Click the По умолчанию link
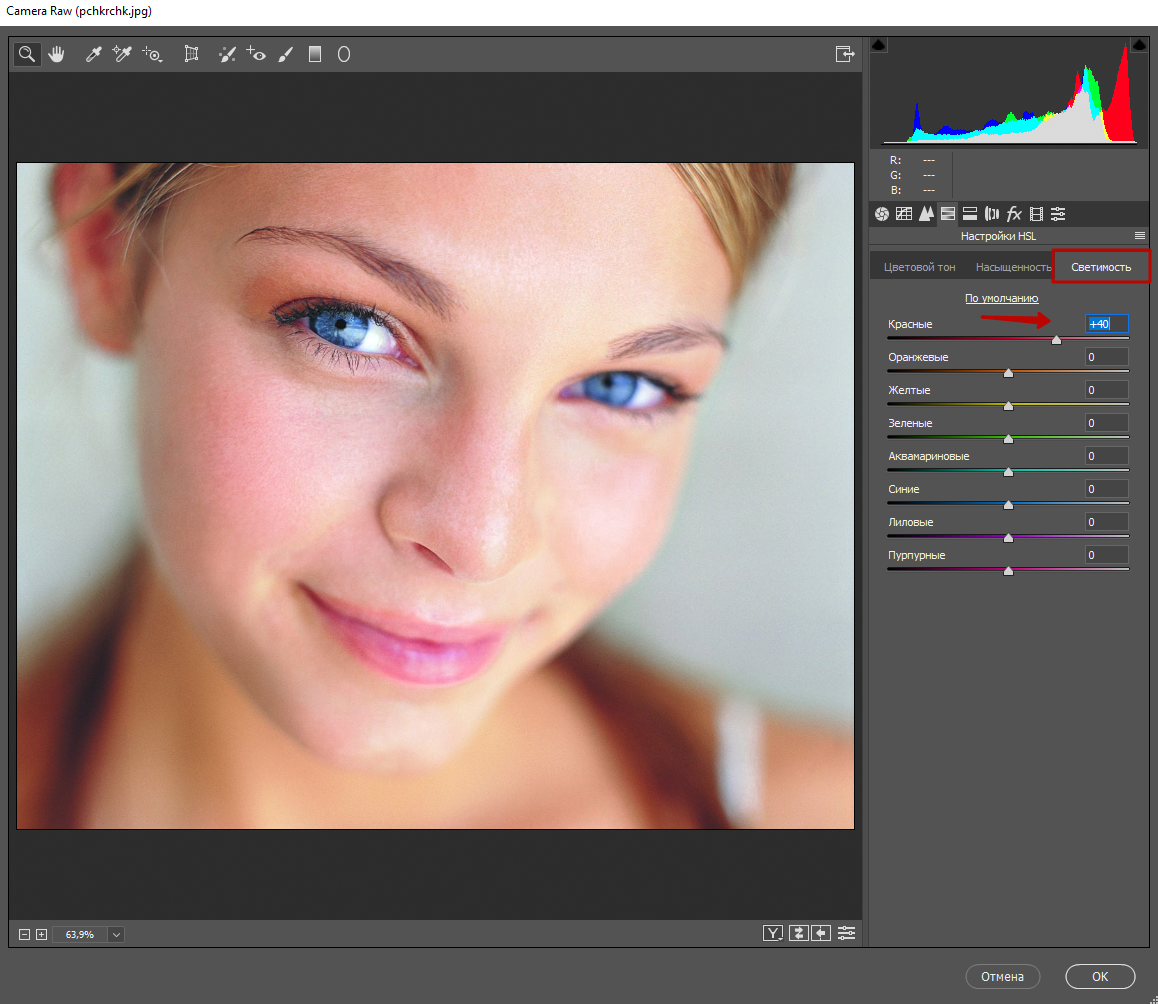The height and width of the screenshot is (1004, 1158). 1001,298
